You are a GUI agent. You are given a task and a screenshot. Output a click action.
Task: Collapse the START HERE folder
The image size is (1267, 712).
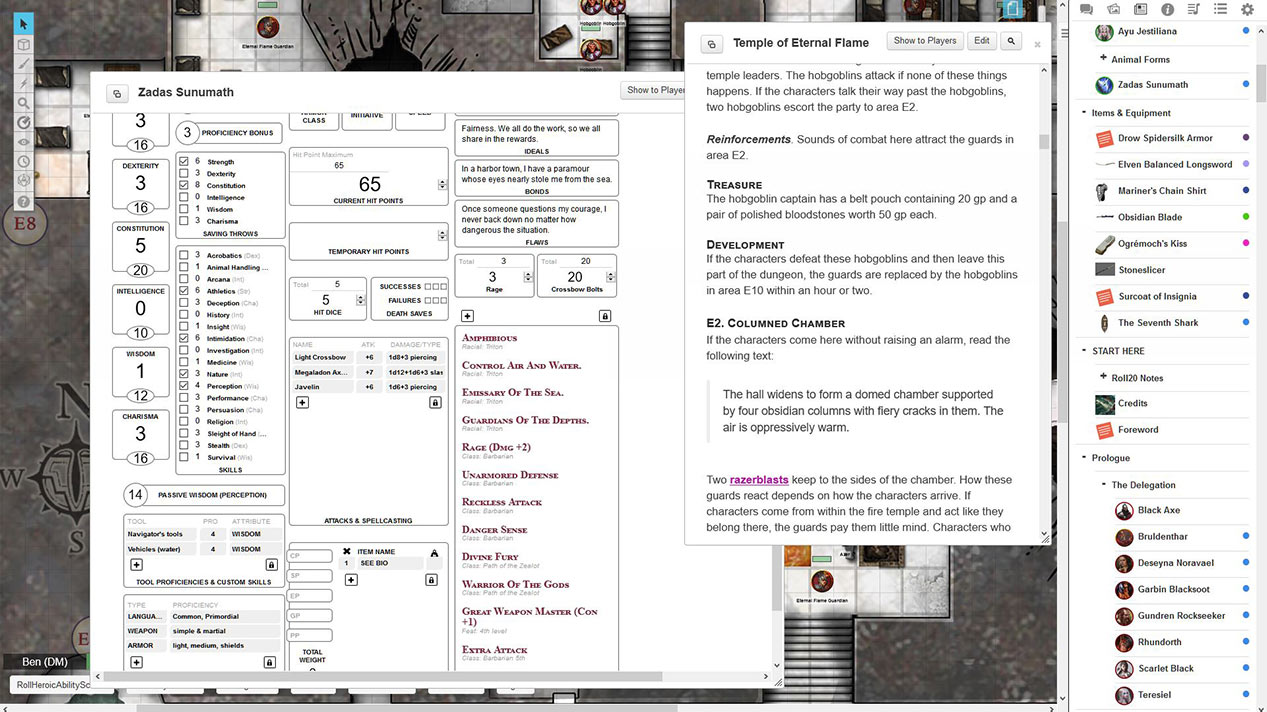click(x=1084, y=351)
